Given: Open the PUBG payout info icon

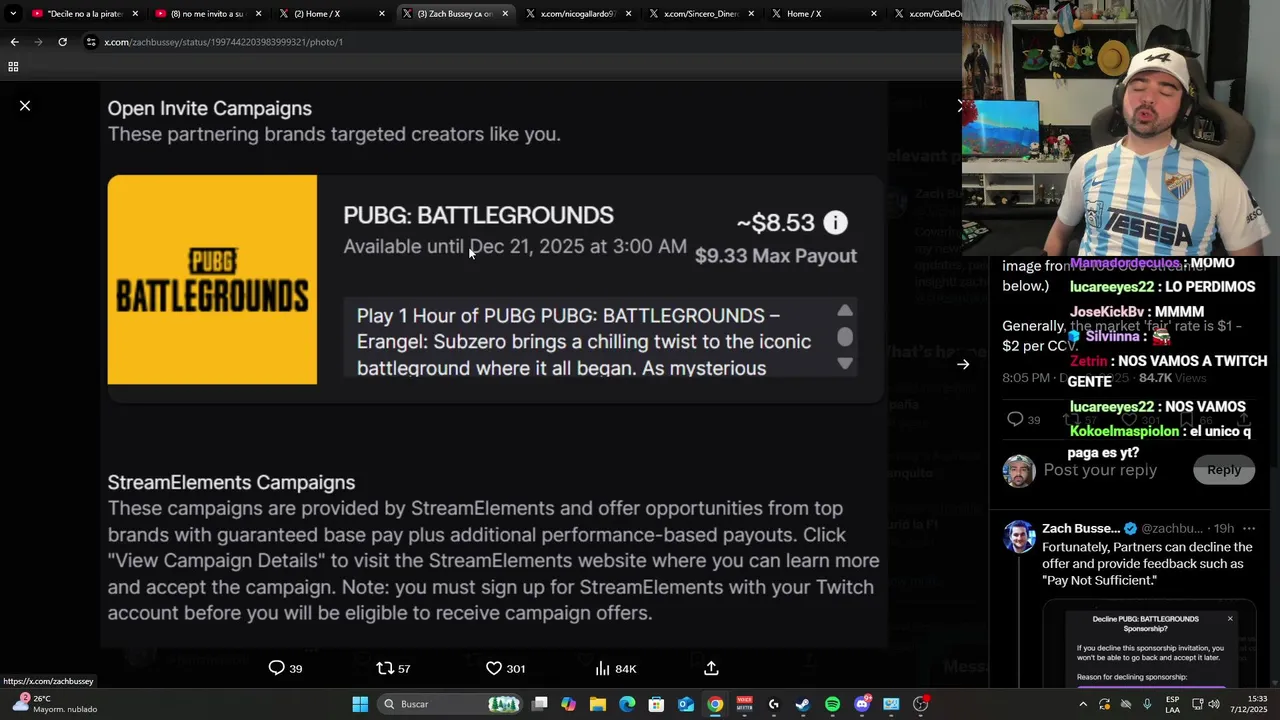Looking at the screenshot, I should pos(835,223).
